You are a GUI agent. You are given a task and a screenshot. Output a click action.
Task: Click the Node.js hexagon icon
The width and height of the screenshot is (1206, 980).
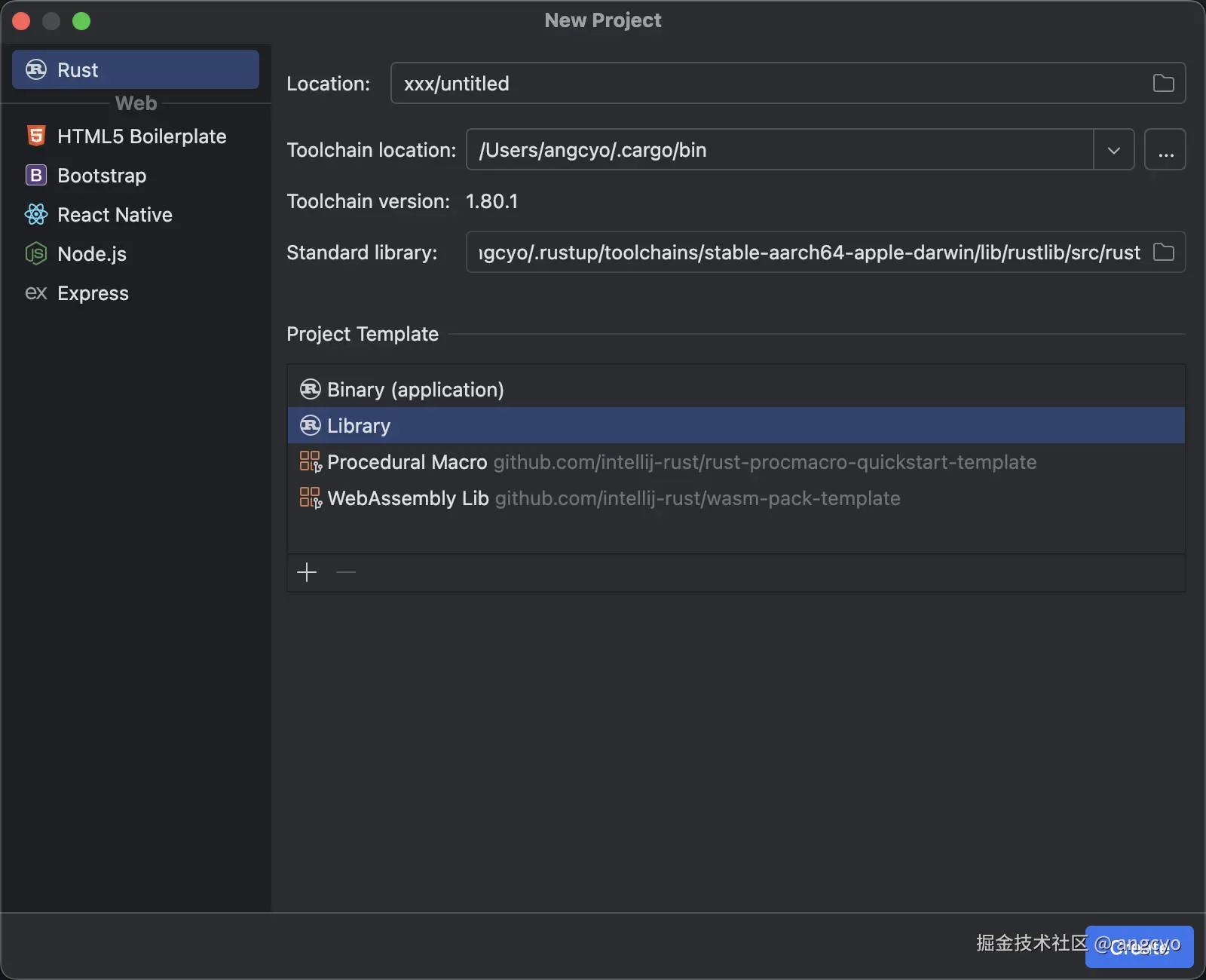[x=36, y=254]
